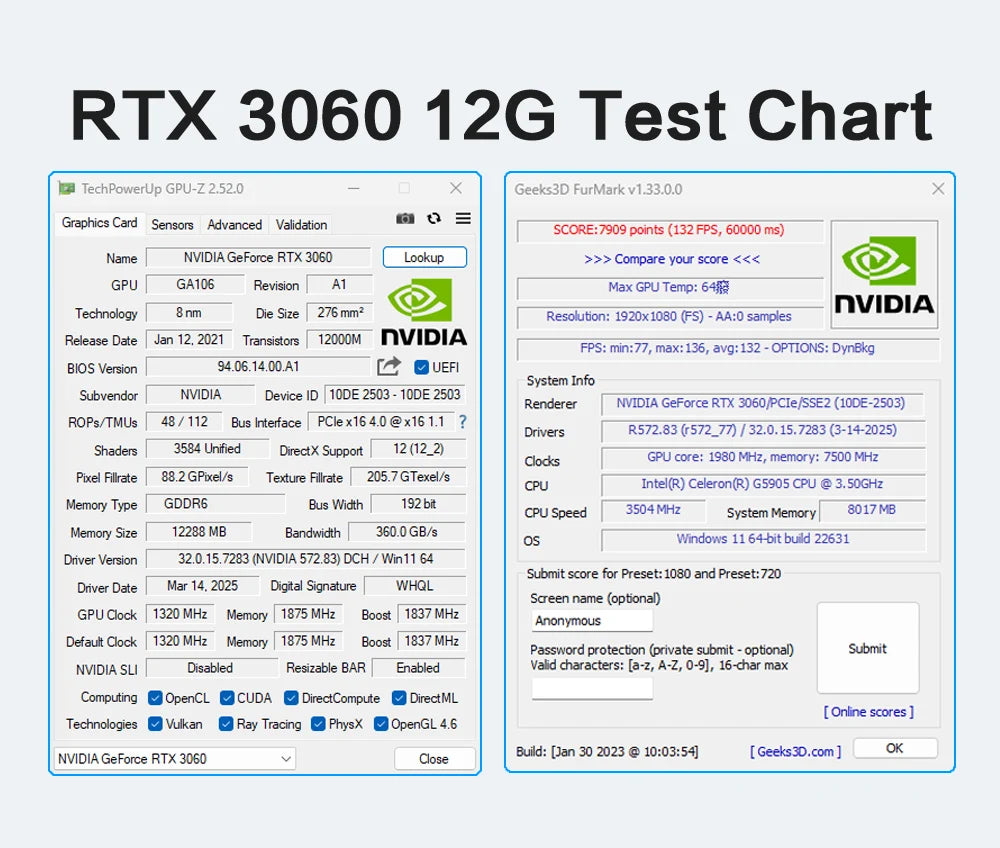Click the Bus Interface question mark icon

click(462, 422)
